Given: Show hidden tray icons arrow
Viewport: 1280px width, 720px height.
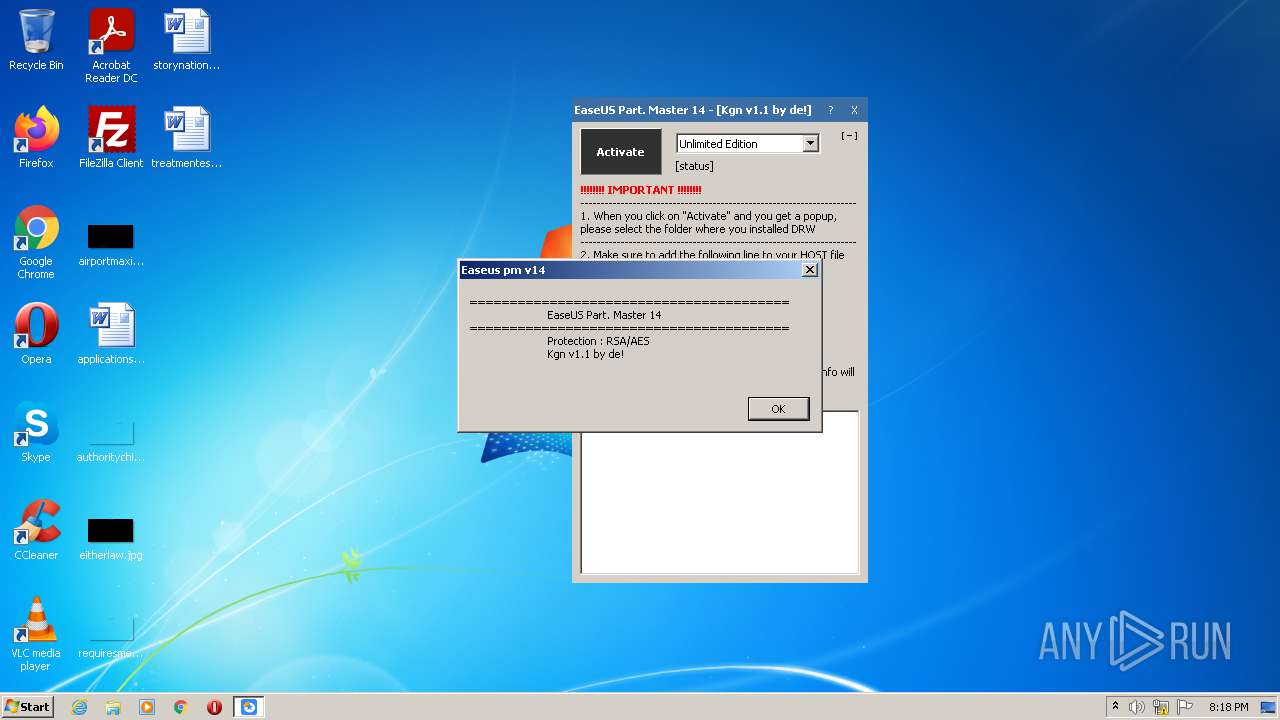Looking at the screenshot, I should (x=1115, y=707).
